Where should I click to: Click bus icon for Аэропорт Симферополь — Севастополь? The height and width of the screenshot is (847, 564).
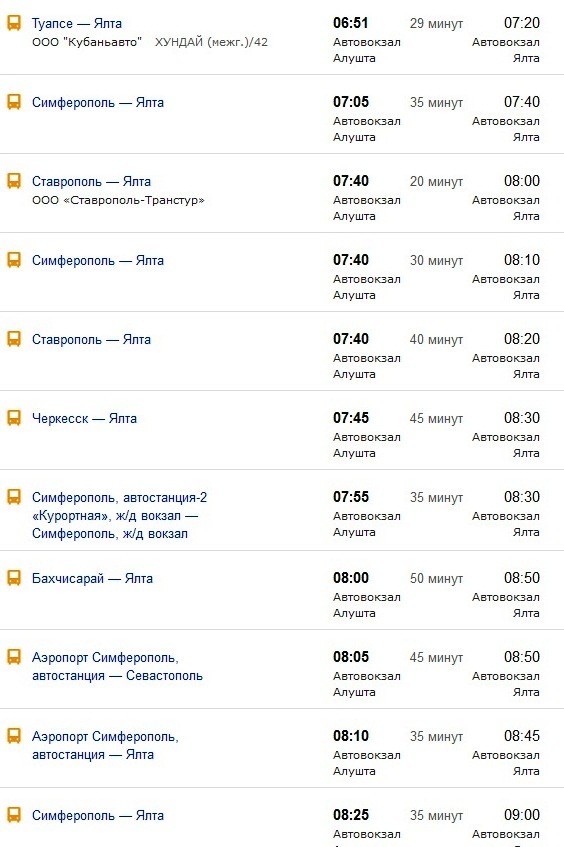click(x=14, y=657)
